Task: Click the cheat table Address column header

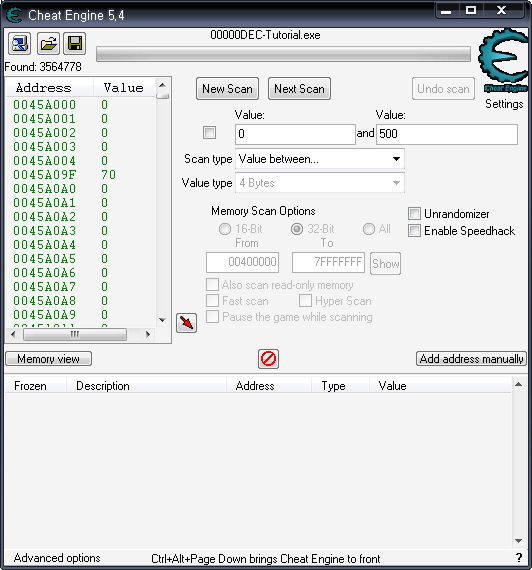Action: [x=269, y=385]
